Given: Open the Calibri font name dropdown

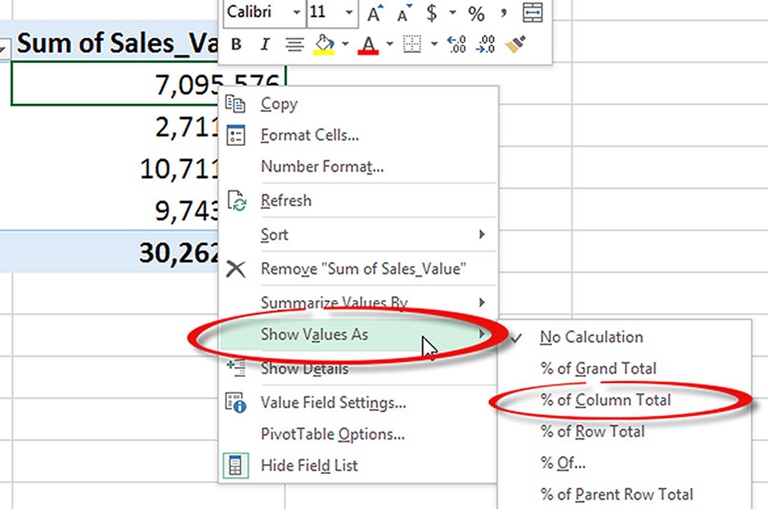Looking at the screenshot, I should [x=296, y=12].
